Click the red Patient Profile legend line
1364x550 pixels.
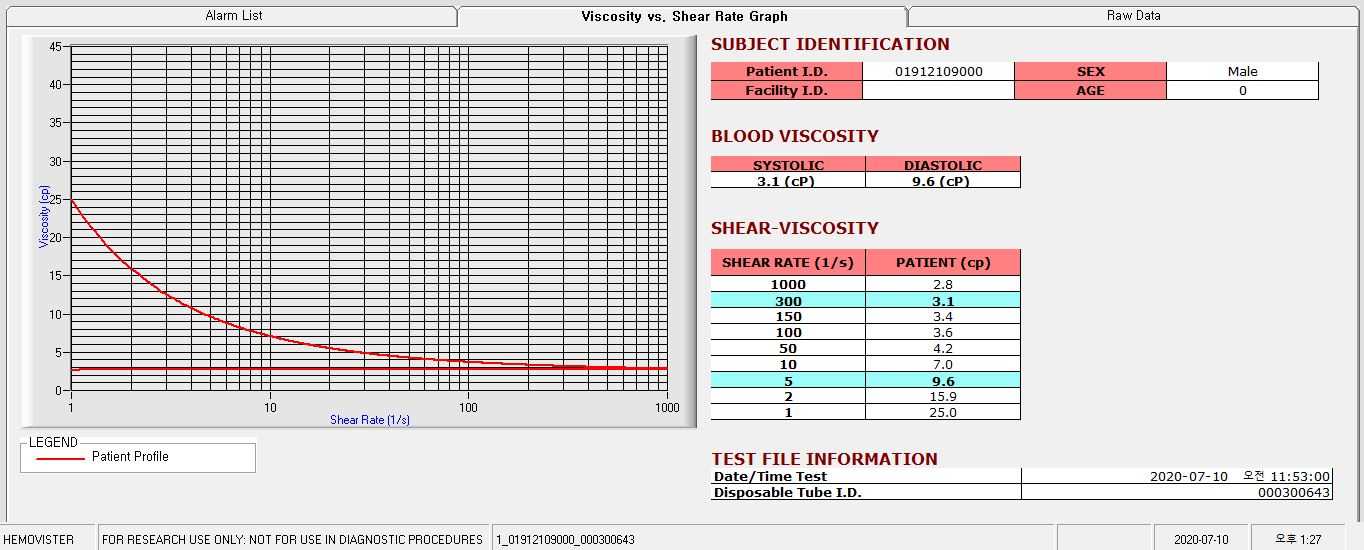click(x=60, y=458)
